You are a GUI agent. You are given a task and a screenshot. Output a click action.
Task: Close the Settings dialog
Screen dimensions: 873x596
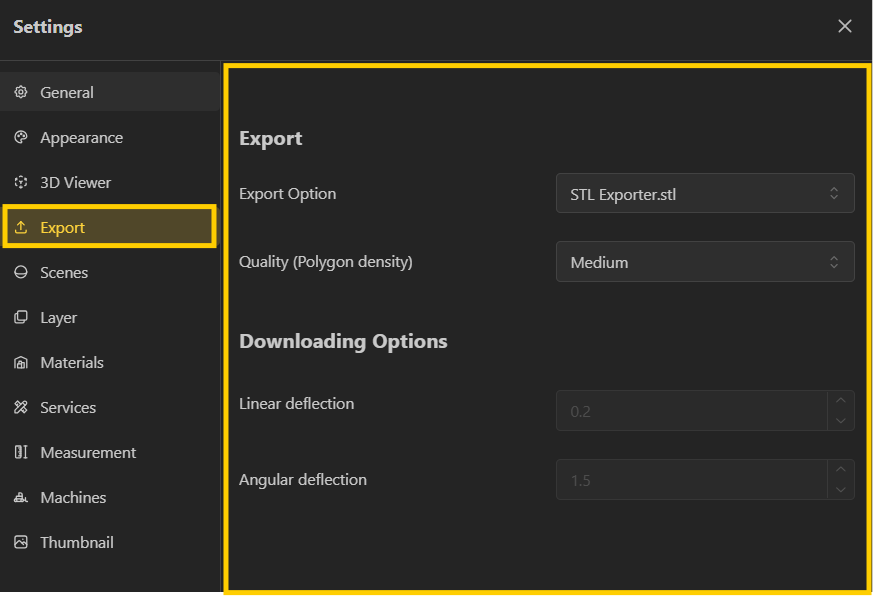click(845, 26)
